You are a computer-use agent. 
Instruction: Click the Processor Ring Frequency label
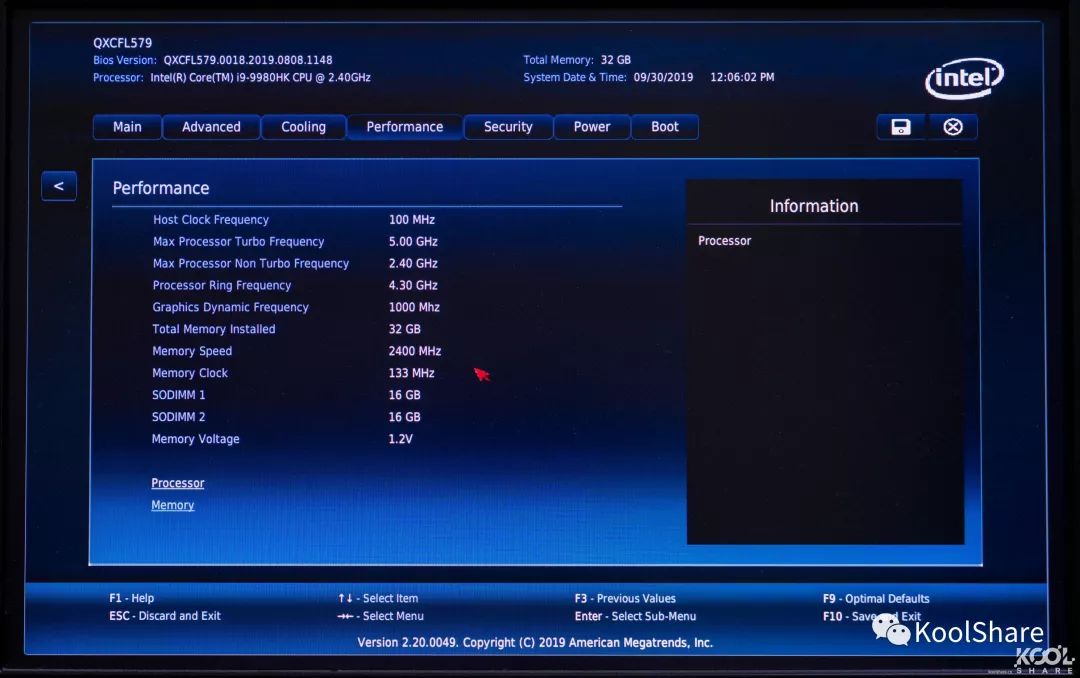tap(222, 285)
